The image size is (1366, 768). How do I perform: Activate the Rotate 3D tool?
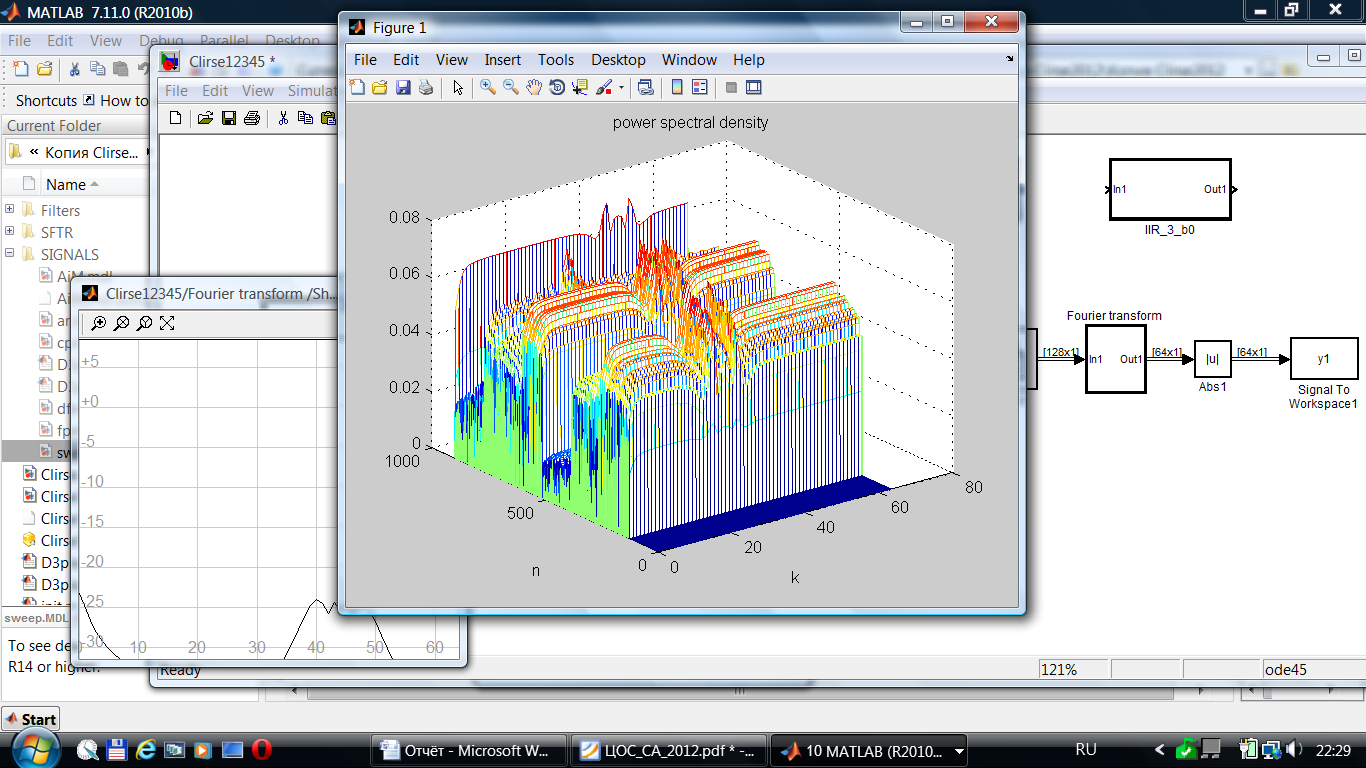coord(557,88)
